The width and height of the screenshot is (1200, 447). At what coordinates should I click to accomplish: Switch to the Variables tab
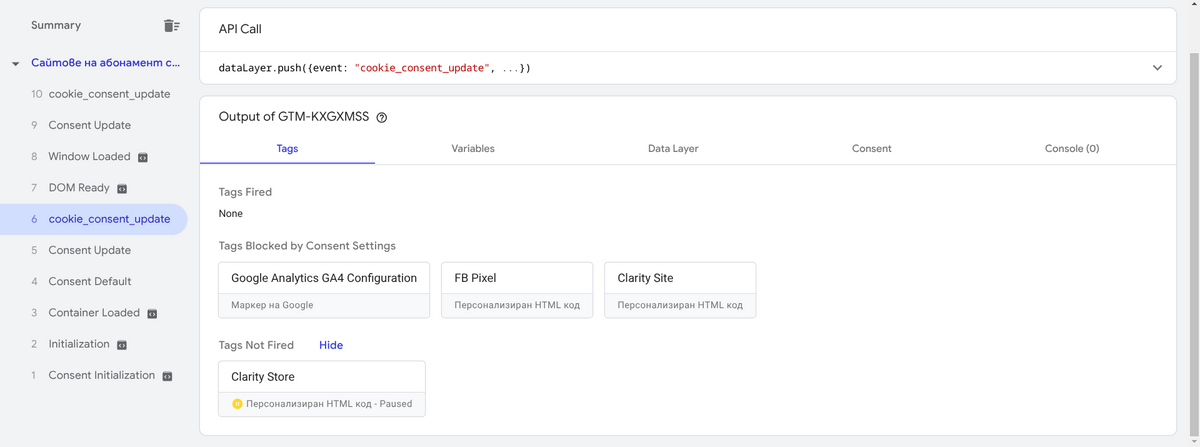[x=473, y=148]
